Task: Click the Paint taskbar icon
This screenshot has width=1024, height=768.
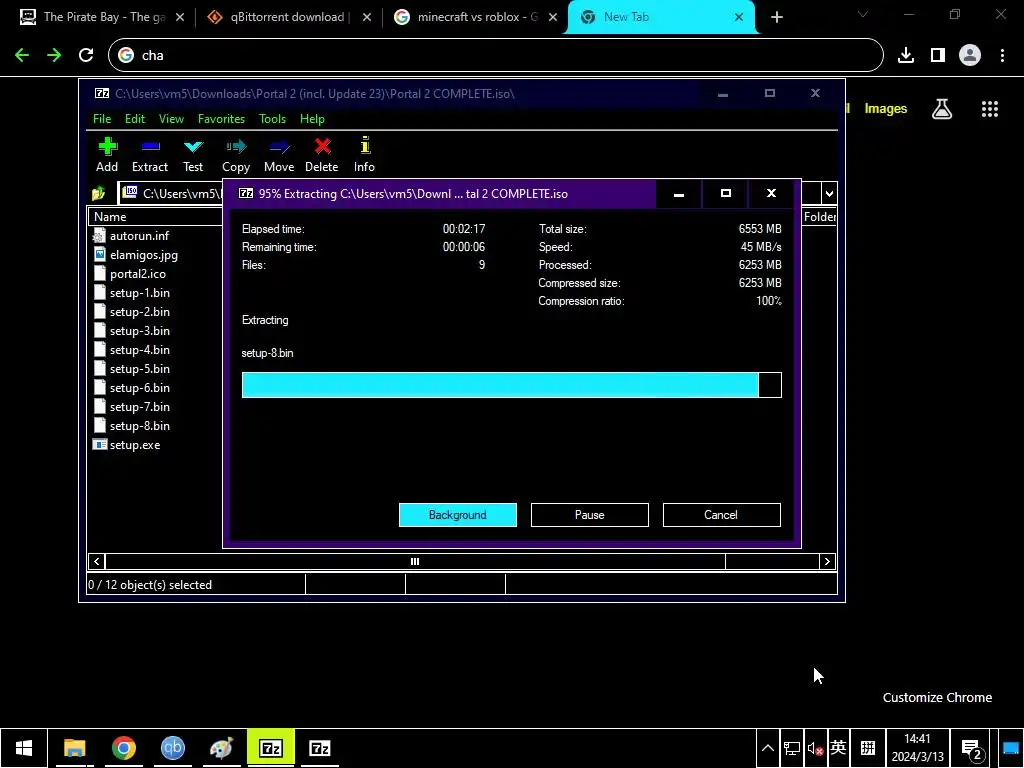Action: (x=221, y=748)
